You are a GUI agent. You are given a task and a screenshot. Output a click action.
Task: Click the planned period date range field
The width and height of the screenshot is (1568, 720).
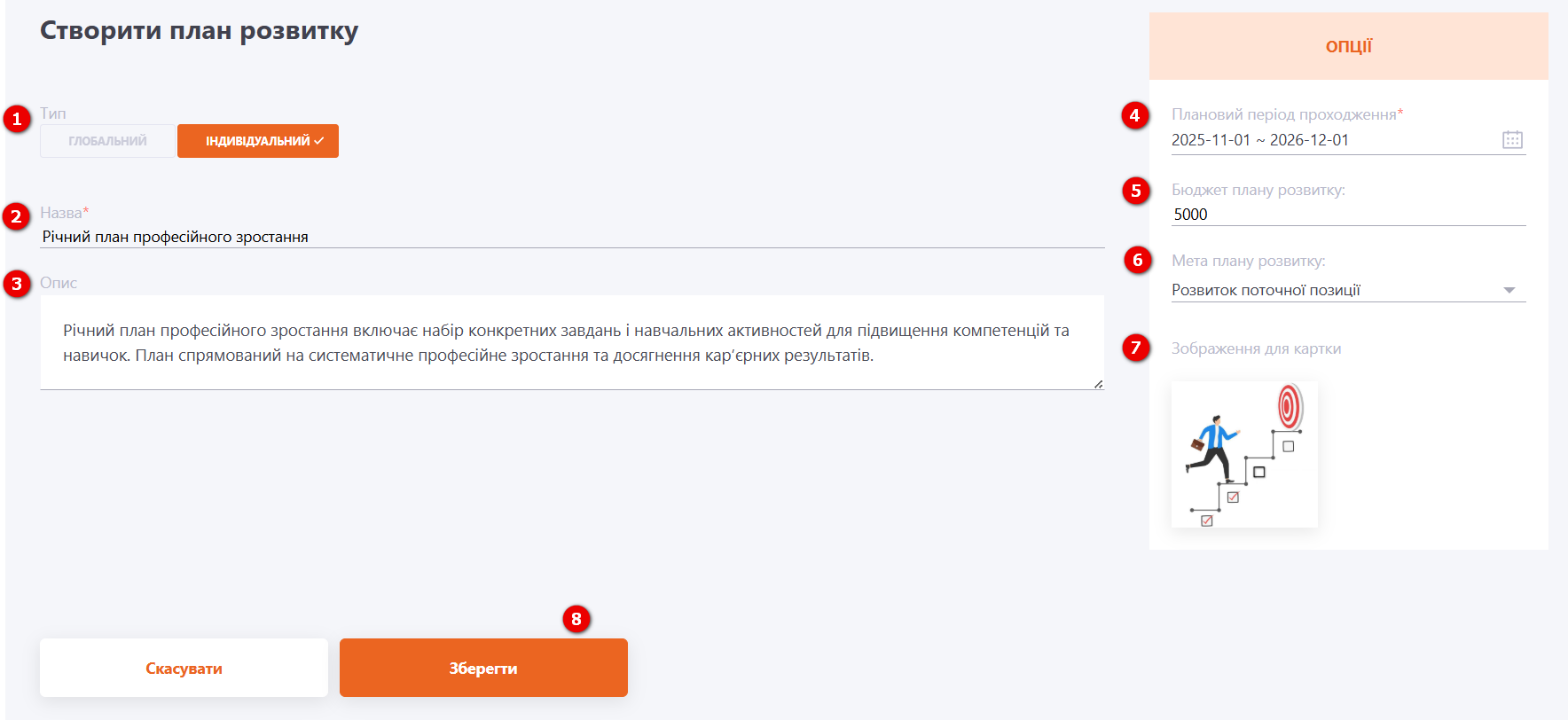click(1330, 140)
